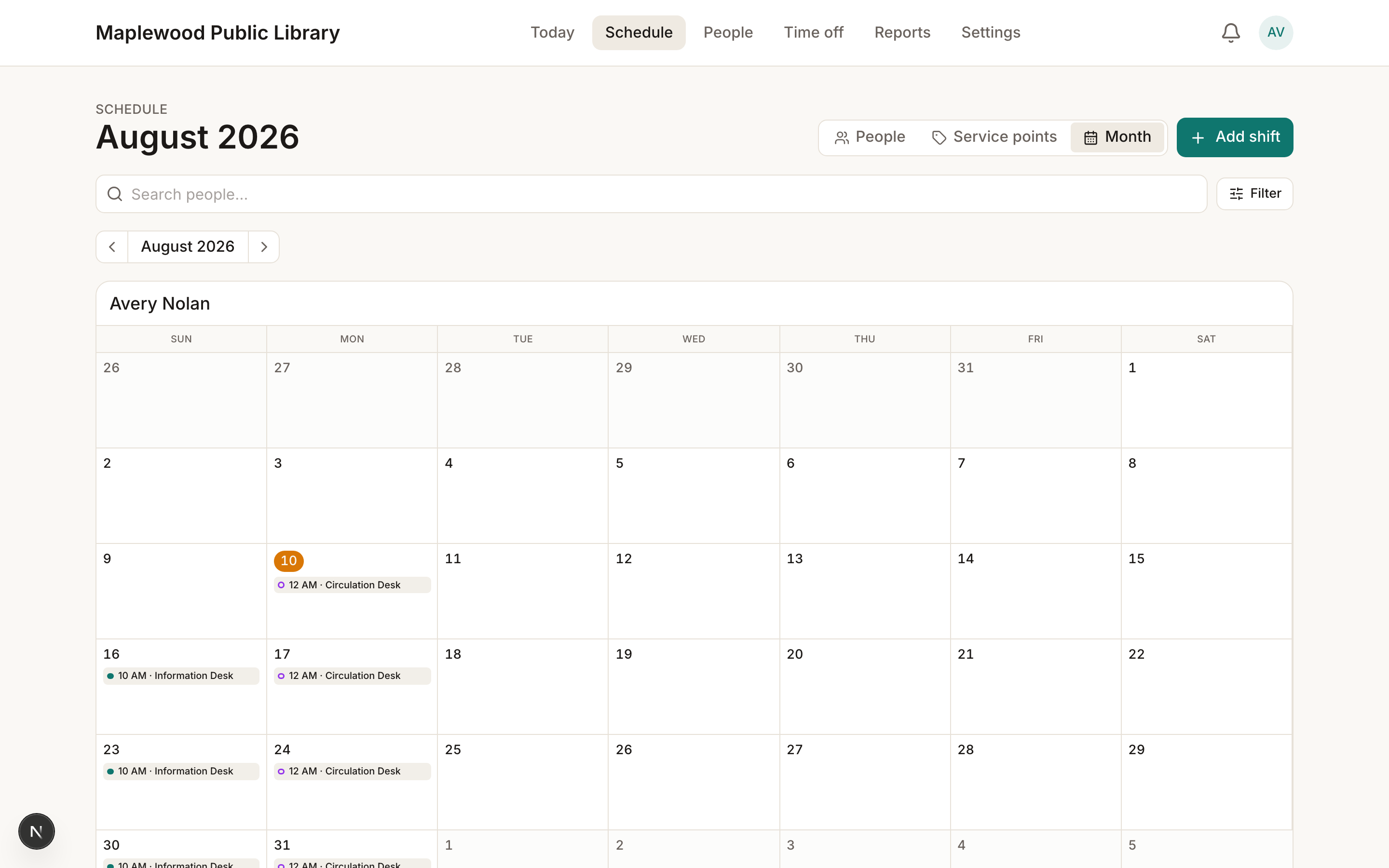Select day 14 in calendar
1389x868 pixels.
[x=1035, y=591]
